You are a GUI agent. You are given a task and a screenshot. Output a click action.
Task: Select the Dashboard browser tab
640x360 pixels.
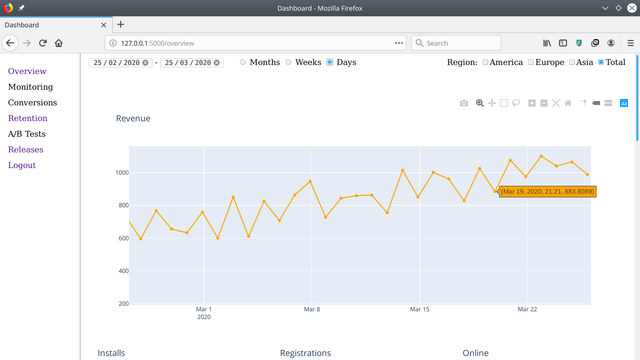pyautogui.click(x=56, y=25)
